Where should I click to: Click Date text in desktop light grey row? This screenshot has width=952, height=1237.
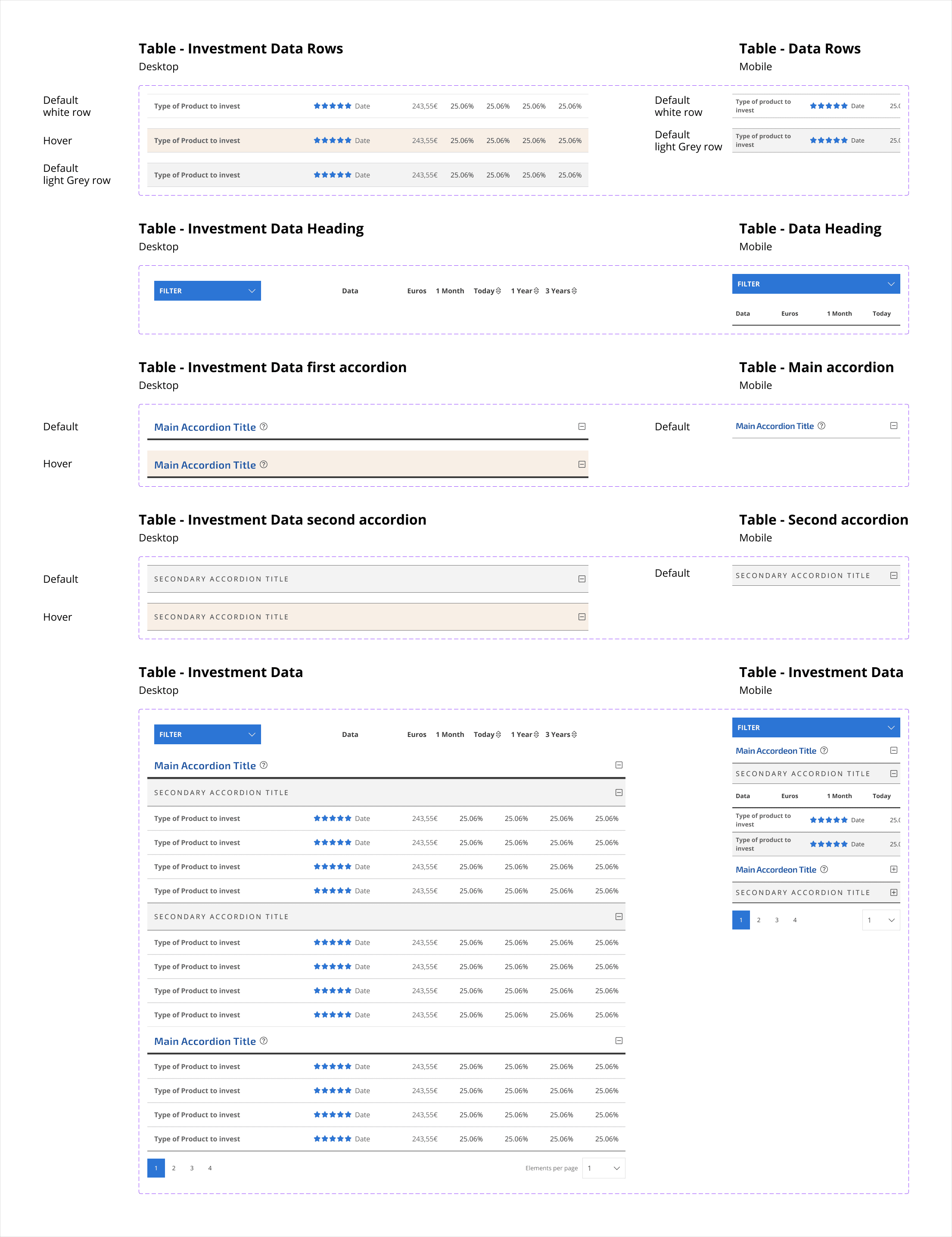tap(362, 175)
